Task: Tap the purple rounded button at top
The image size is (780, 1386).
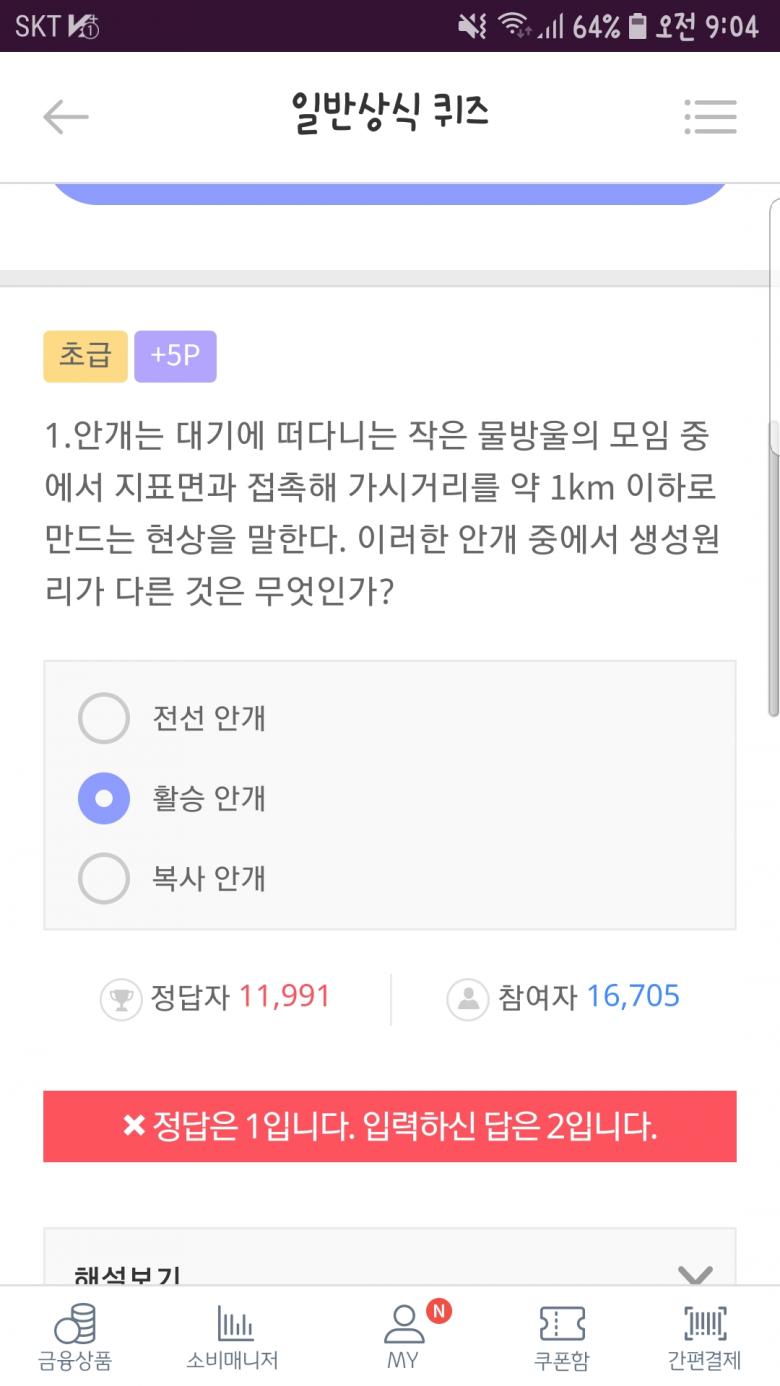Action: (389, 193)
